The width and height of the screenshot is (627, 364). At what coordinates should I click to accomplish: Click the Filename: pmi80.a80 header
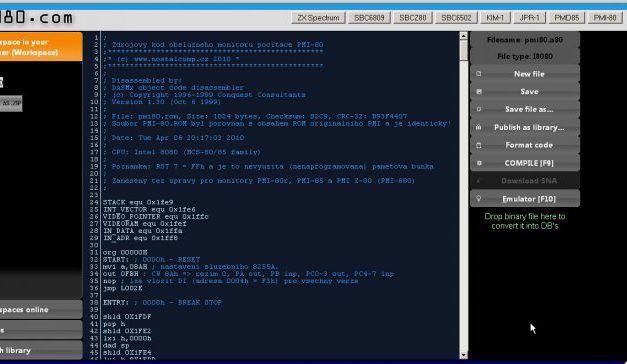coord(525,40)
